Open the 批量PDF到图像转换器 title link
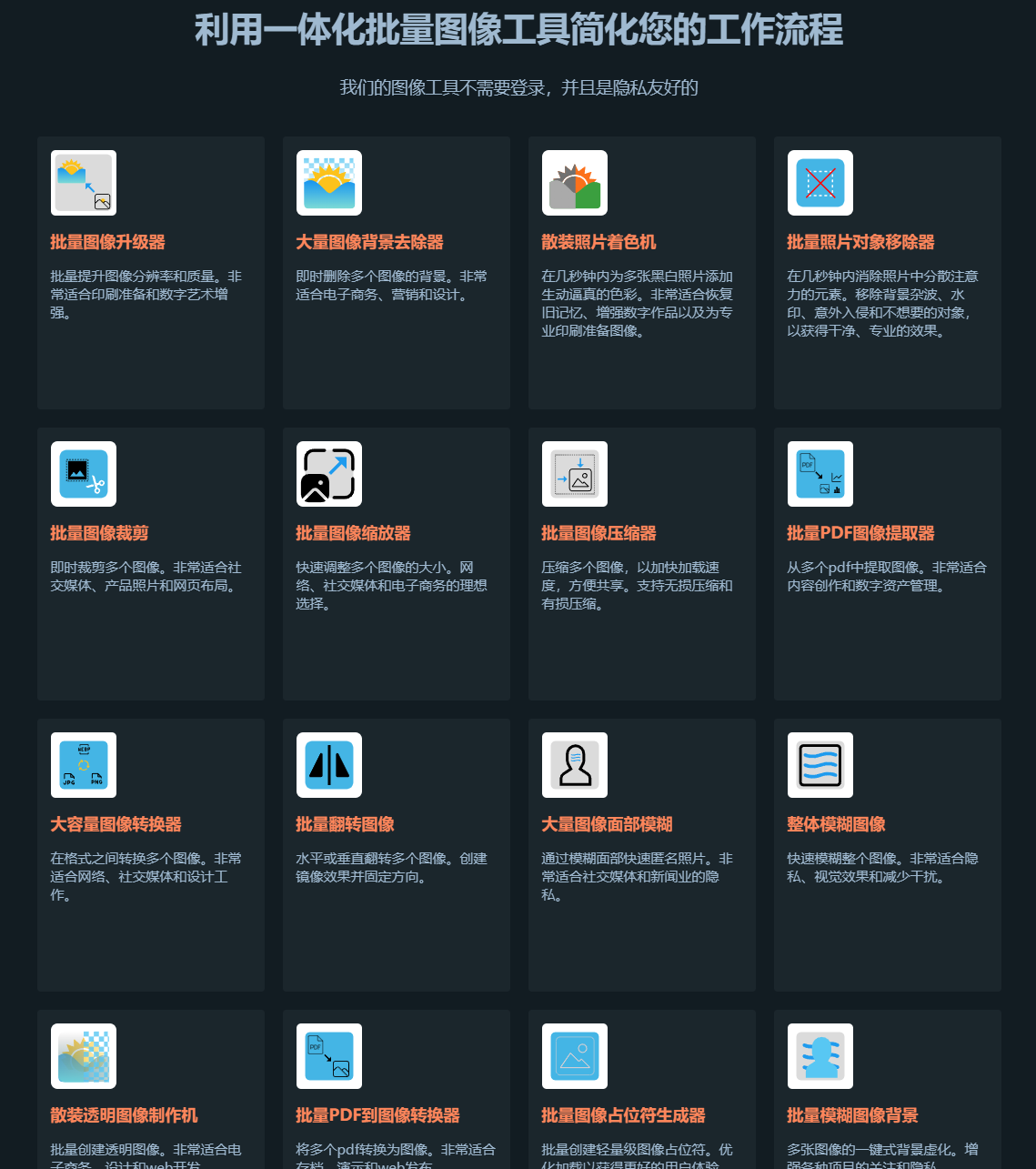 coord(378,1115)
